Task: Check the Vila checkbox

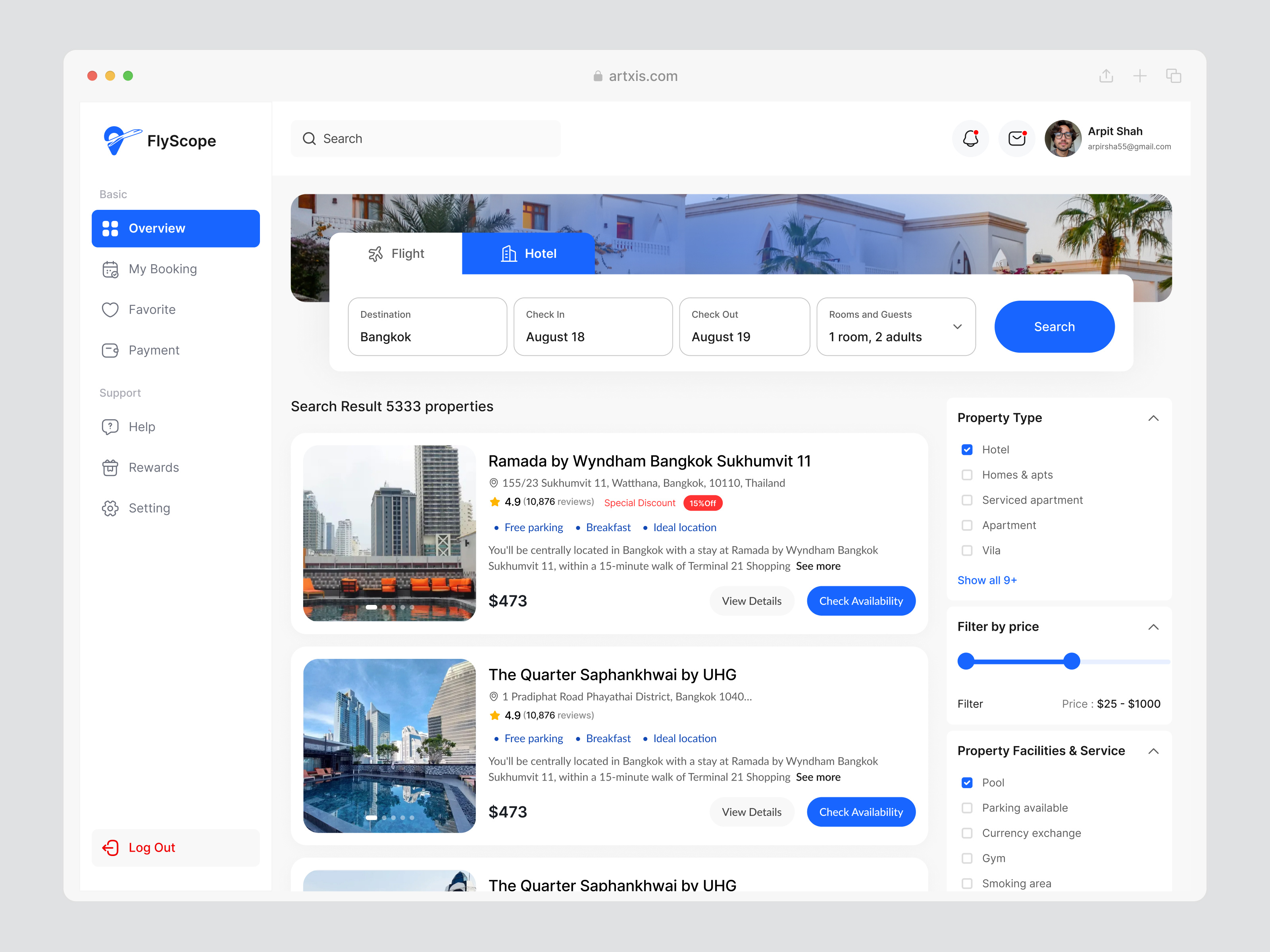Action: coord(967,551)
